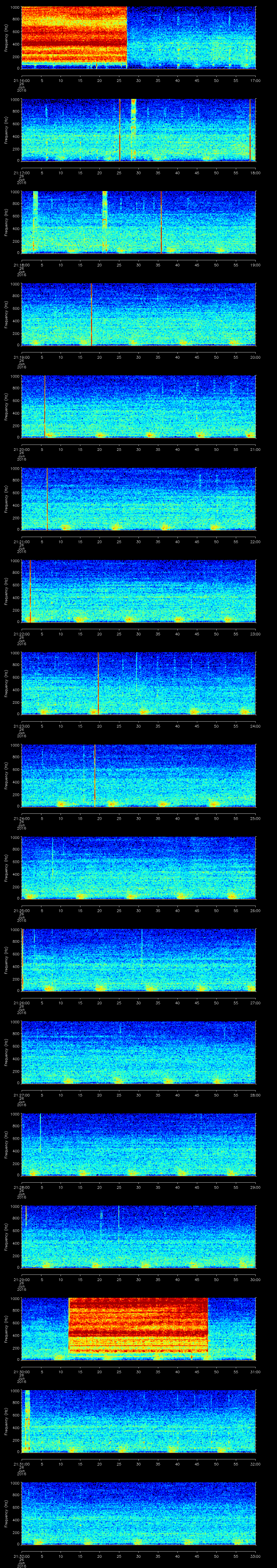Select the red line near 58 s in 21:17 panel
Viewport: 277px width, 1568px height.
[x=250, y=130]
